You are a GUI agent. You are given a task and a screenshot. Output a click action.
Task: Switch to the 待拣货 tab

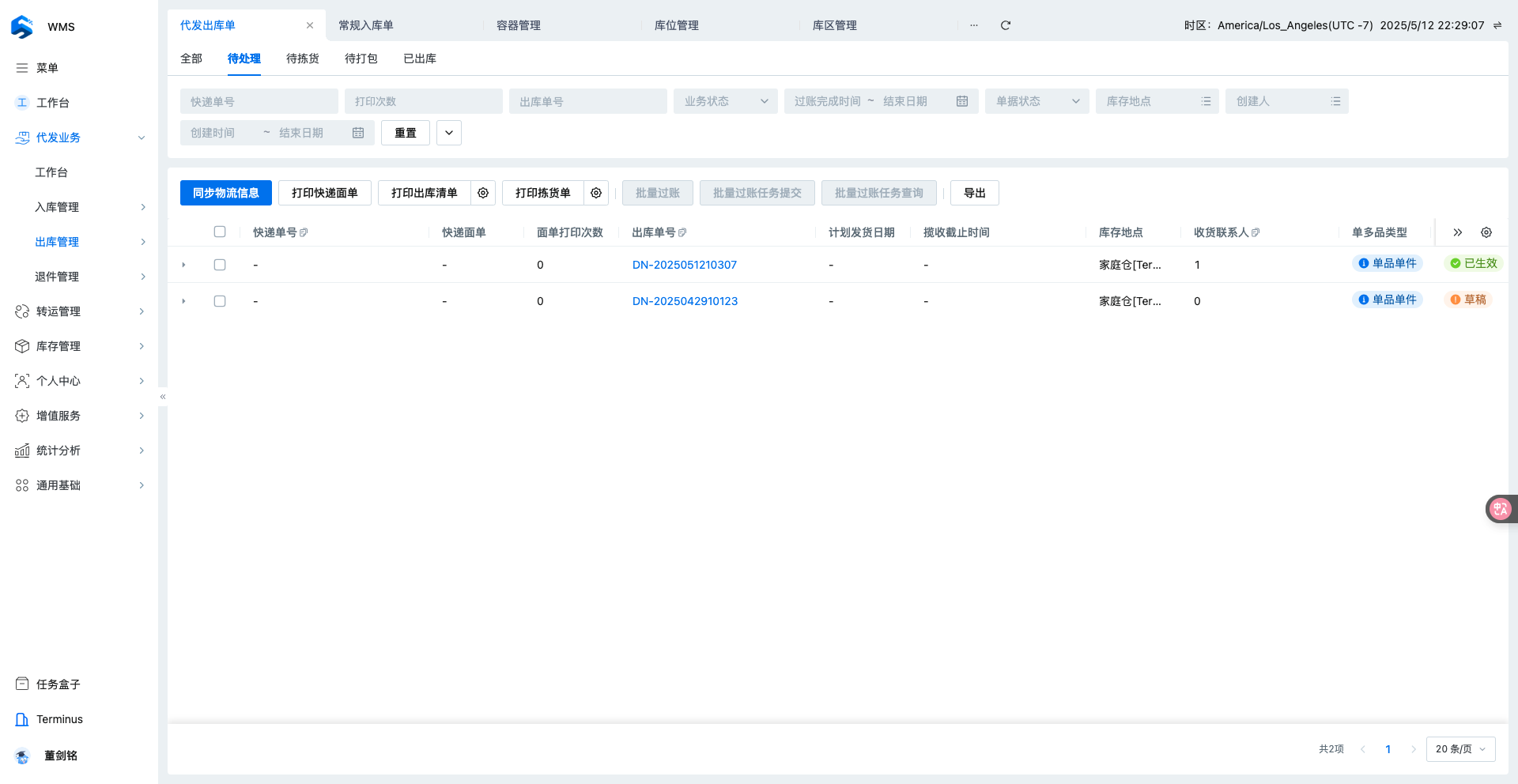pos(303,58)
